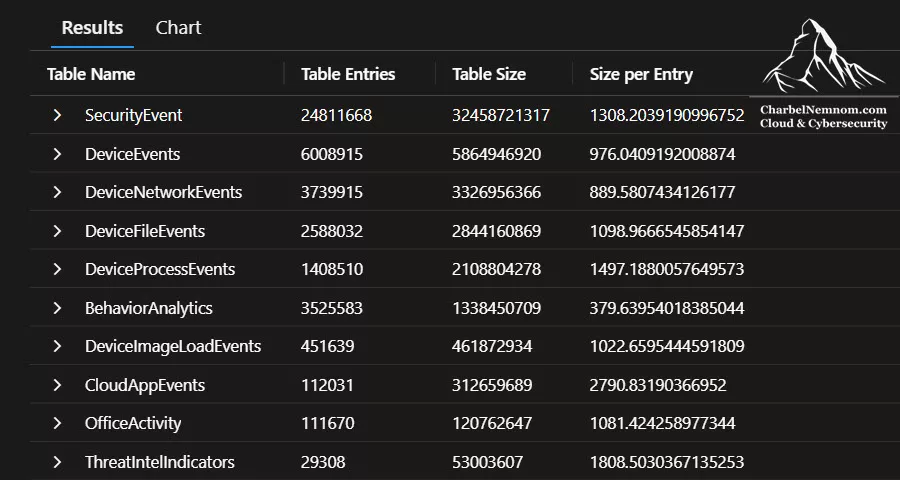Select the DeviceEvents table name cell

pos(133,154)
